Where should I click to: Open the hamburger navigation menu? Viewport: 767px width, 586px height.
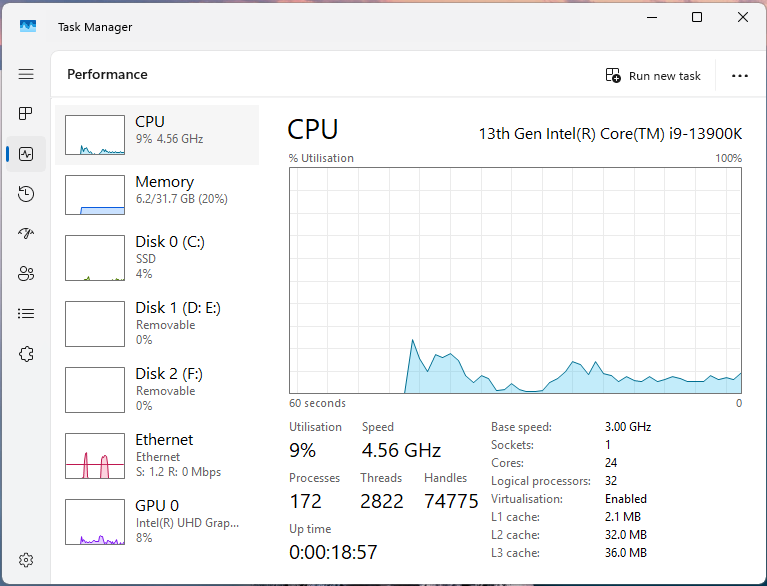26,74
